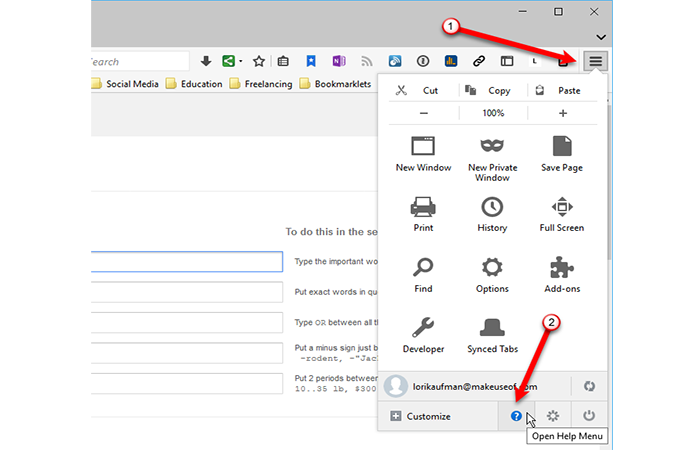
Task: Click the input field beside 'Type OR between'
Action: pos(187,322)
